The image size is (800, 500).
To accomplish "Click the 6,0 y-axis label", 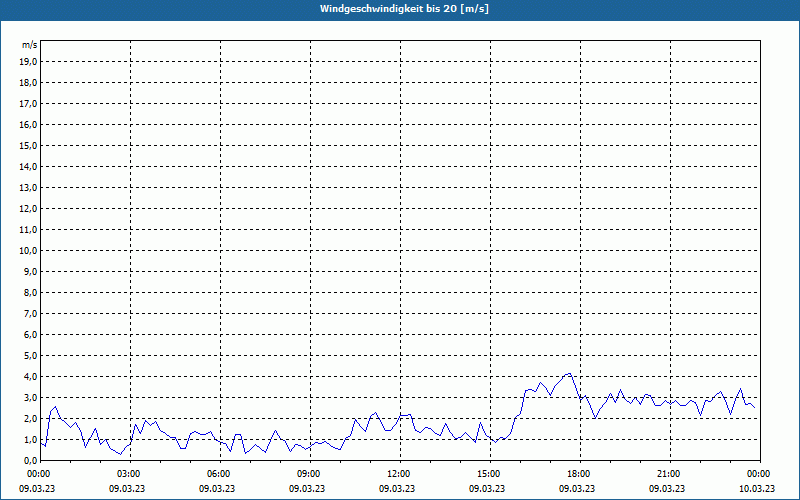I will tap(30, 335).
